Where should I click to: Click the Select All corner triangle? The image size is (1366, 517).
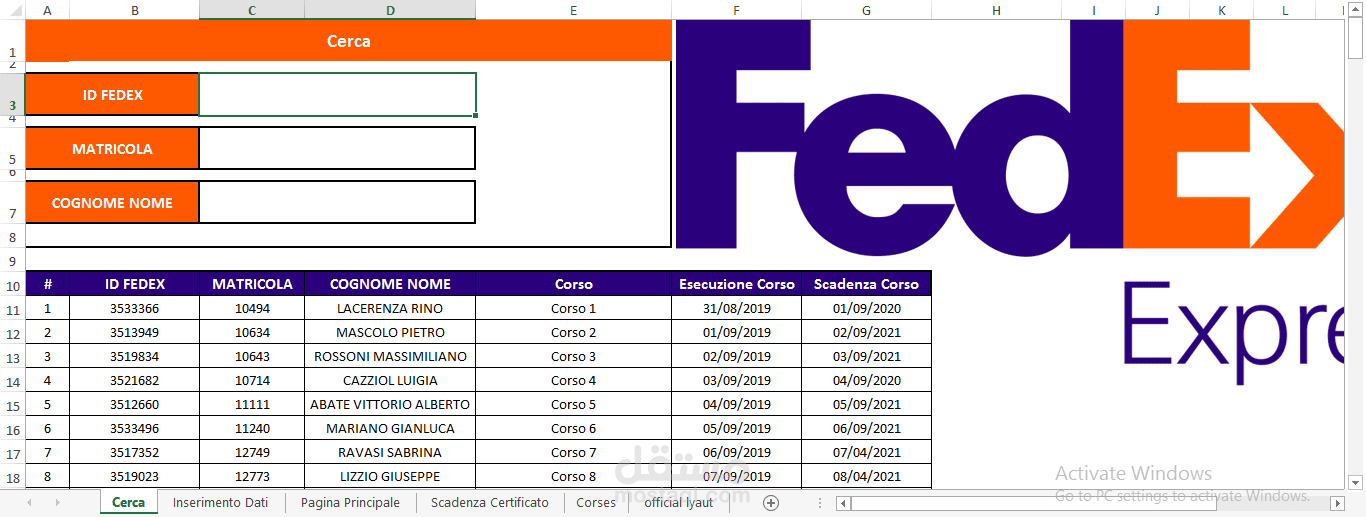pos(12,10)
